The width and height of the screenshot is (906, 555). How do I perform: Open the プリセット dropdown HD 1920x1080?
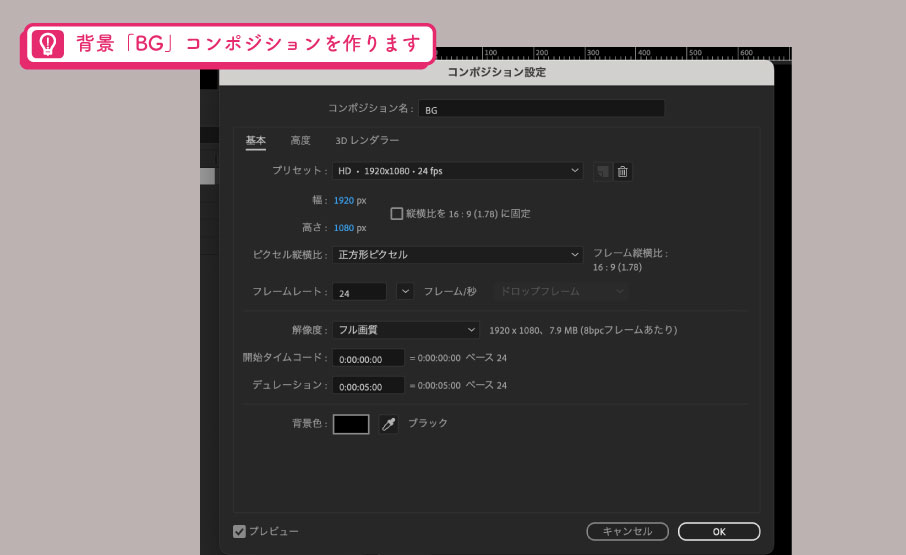[457, 171]
